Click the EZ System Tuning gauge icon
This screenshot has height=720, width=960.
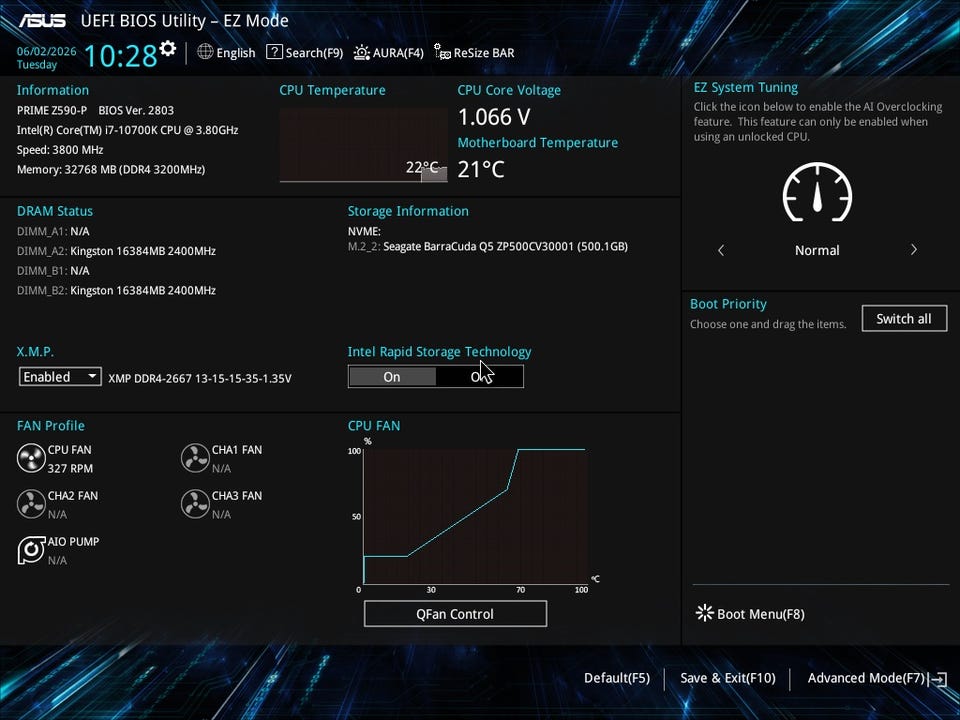[x=817, y=192]
